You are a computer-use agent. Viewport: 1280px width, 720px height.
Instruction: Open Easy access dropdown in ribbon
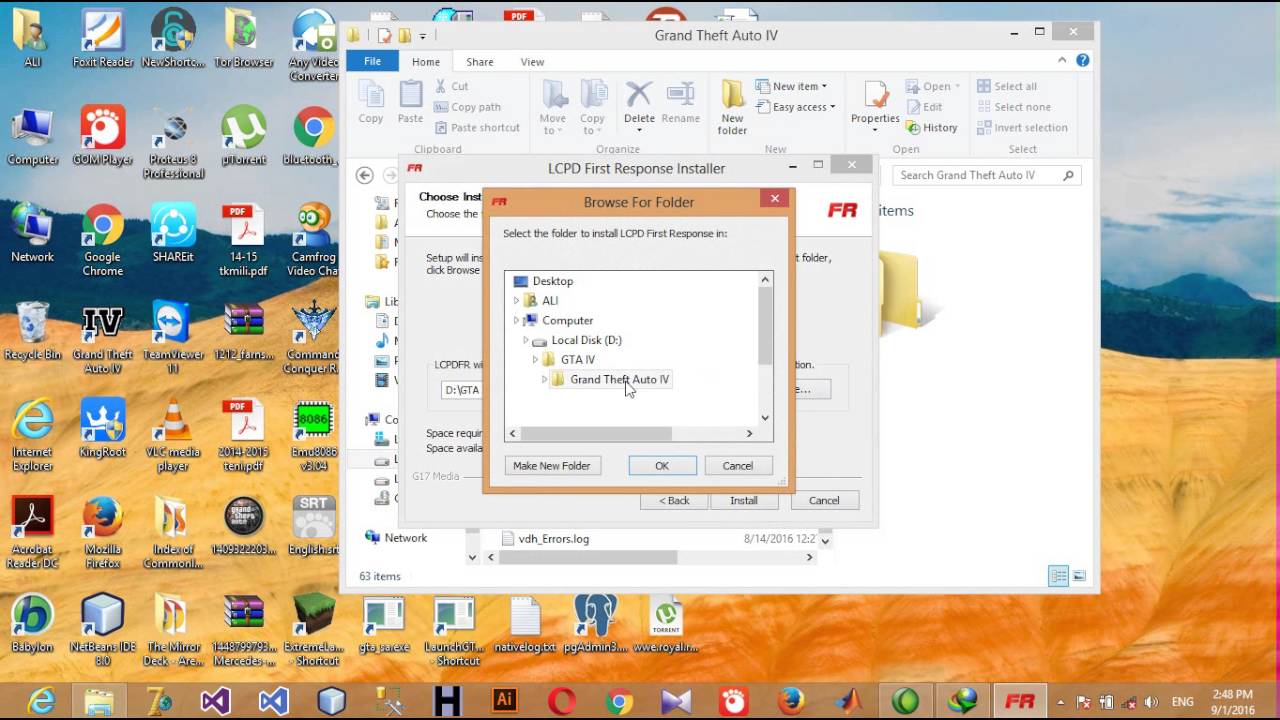click(796, 107)
